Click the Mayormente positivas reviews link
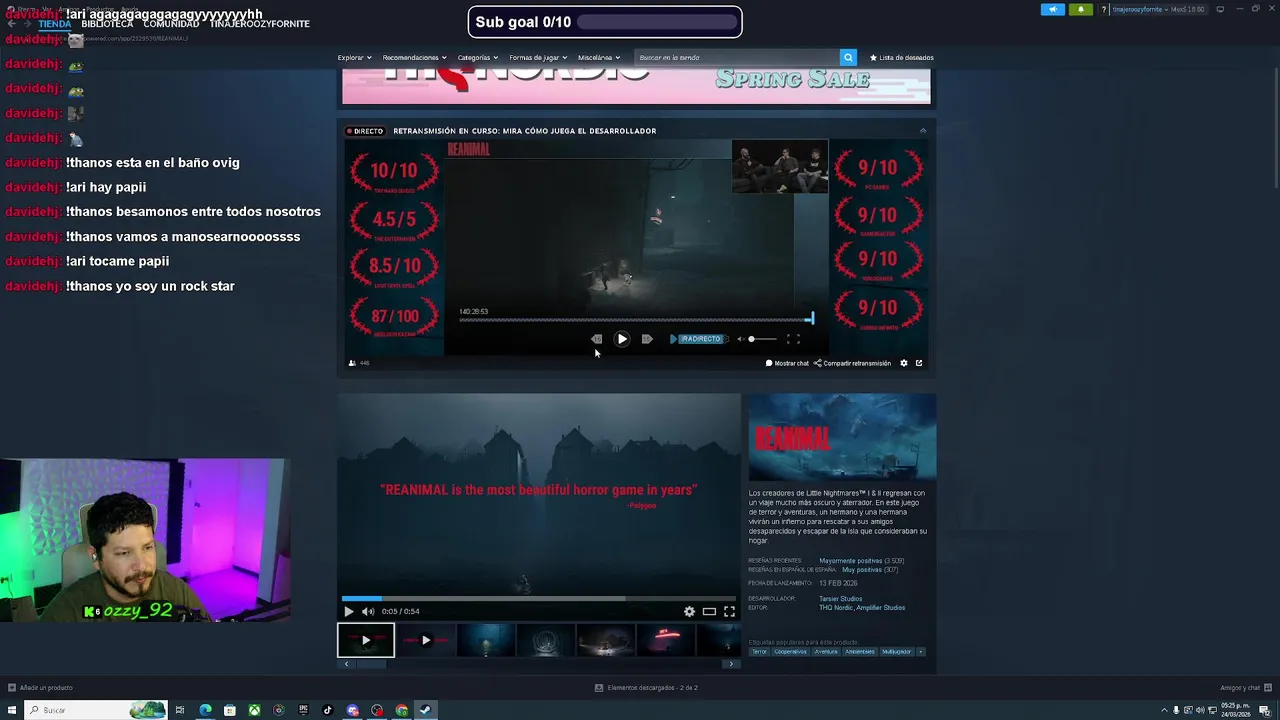1280x720 pixels. coord(849,561)
